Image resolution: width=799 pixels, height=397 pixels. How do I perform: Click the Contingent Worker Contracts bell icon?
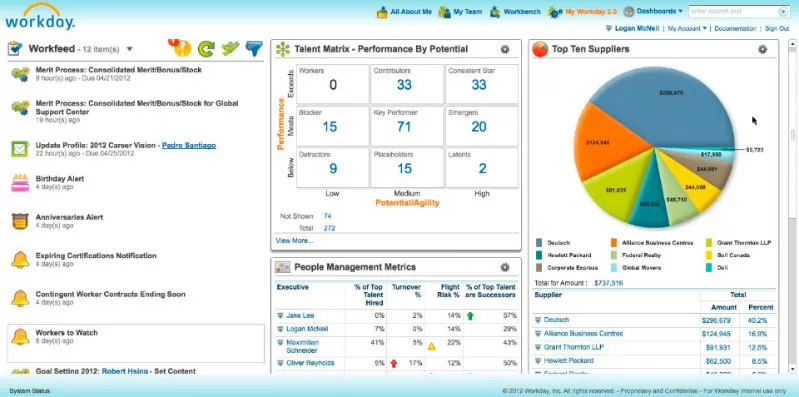click(20, 298)
